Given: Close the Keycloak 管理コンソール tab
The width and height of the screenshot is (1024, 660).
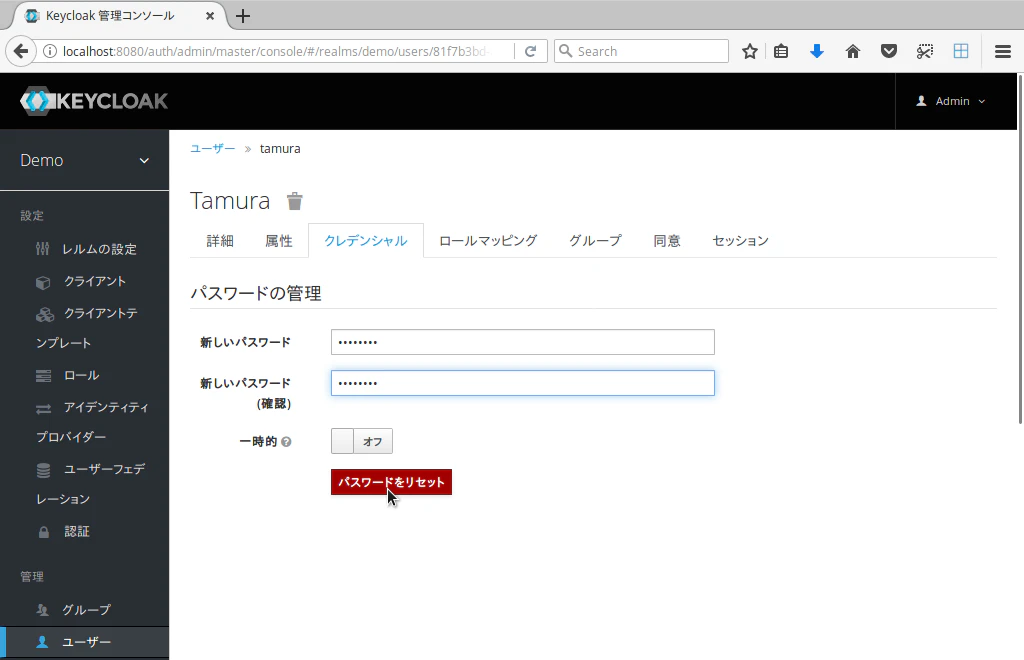Looking at the screenshot, I should point(210,16).
